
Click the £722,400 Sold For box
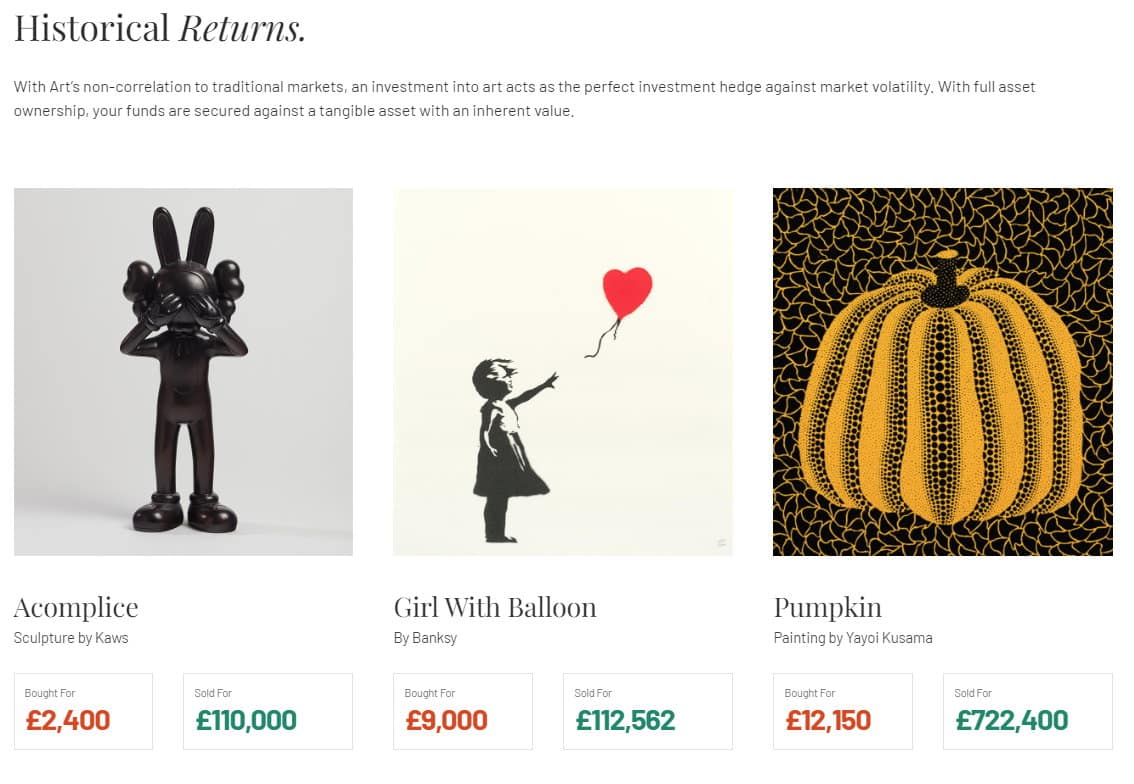click(1028, 712)
